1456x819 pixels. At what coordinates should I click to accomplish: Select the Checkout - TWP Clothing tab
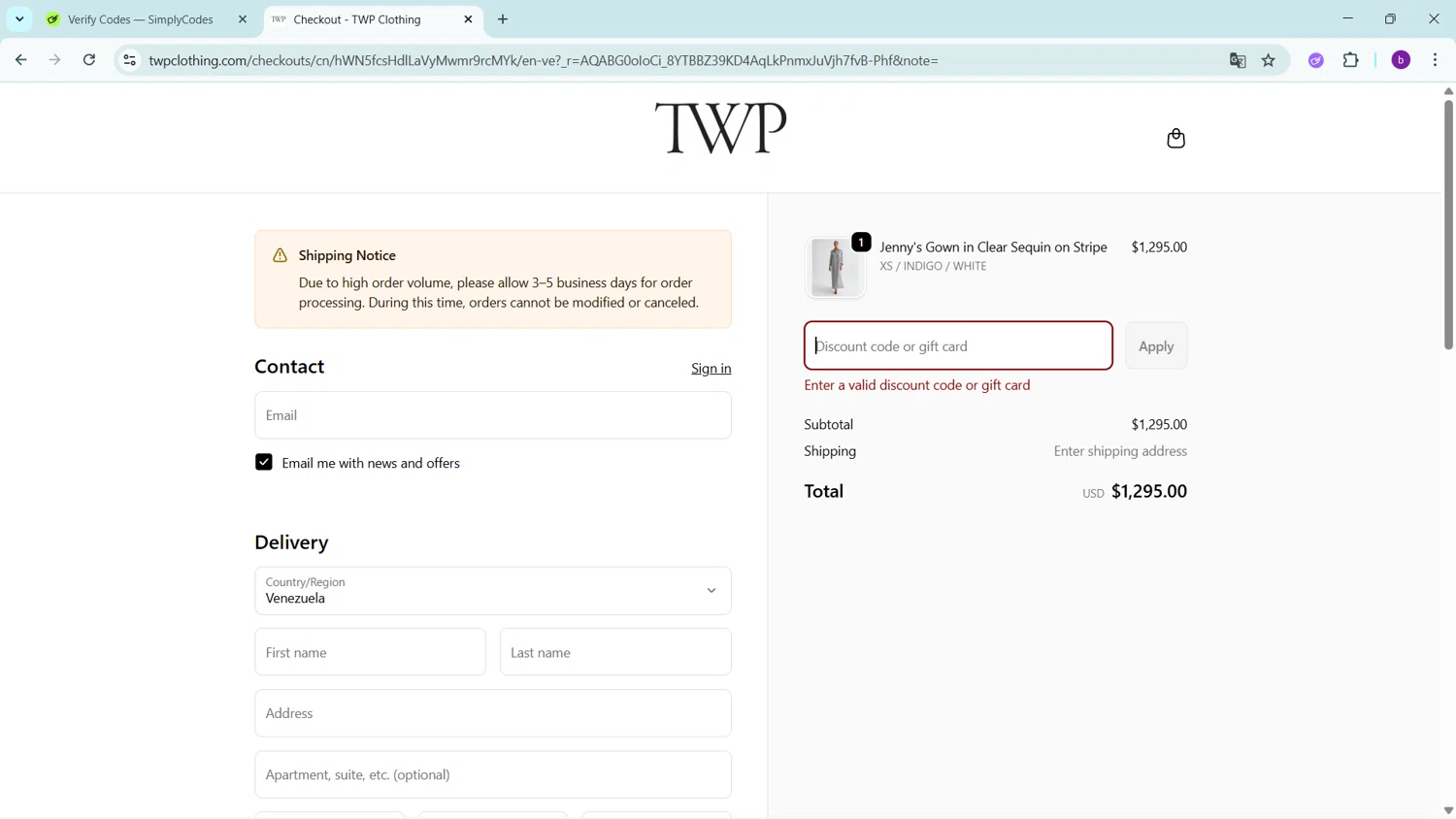point(357,19)
